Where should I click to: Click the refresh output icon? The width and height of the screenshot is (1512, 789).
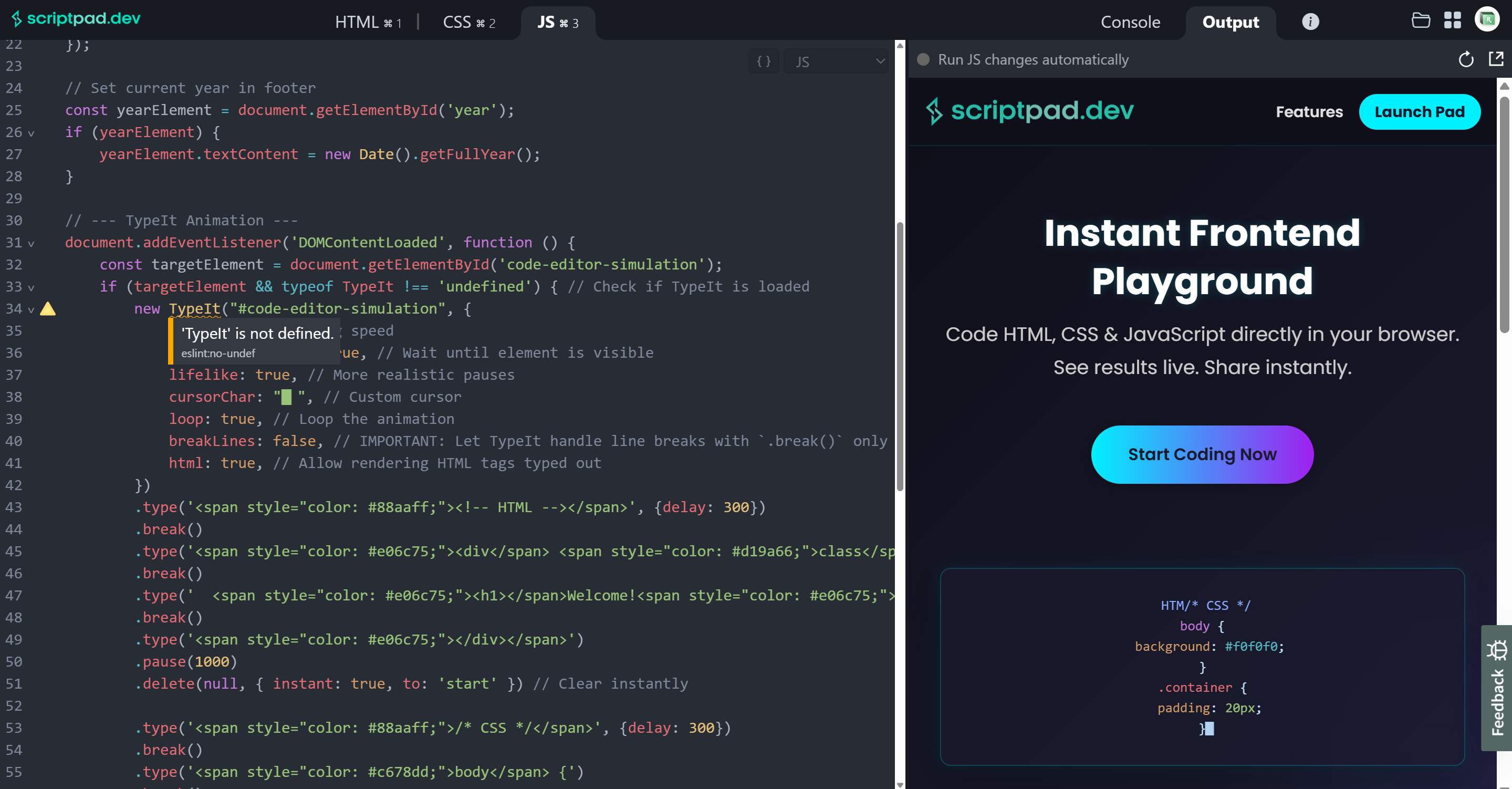click(1466, 59)
